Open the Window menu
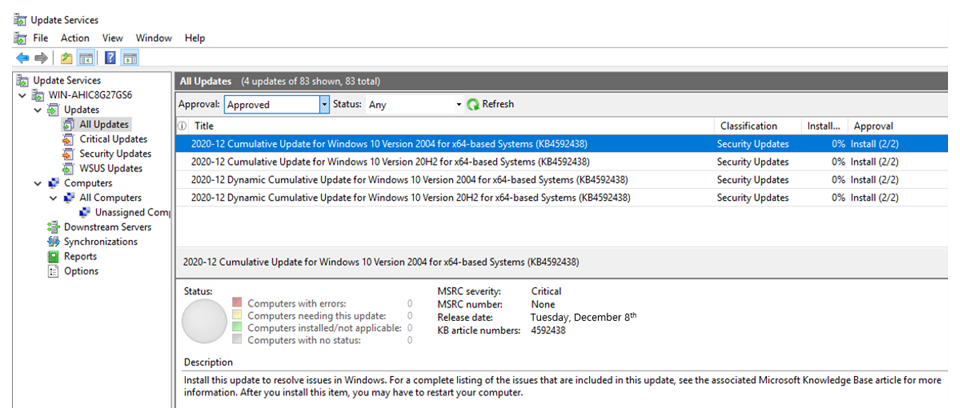This screenshot has height=420, width=960. pyautogui.click(x=154, y=38)
